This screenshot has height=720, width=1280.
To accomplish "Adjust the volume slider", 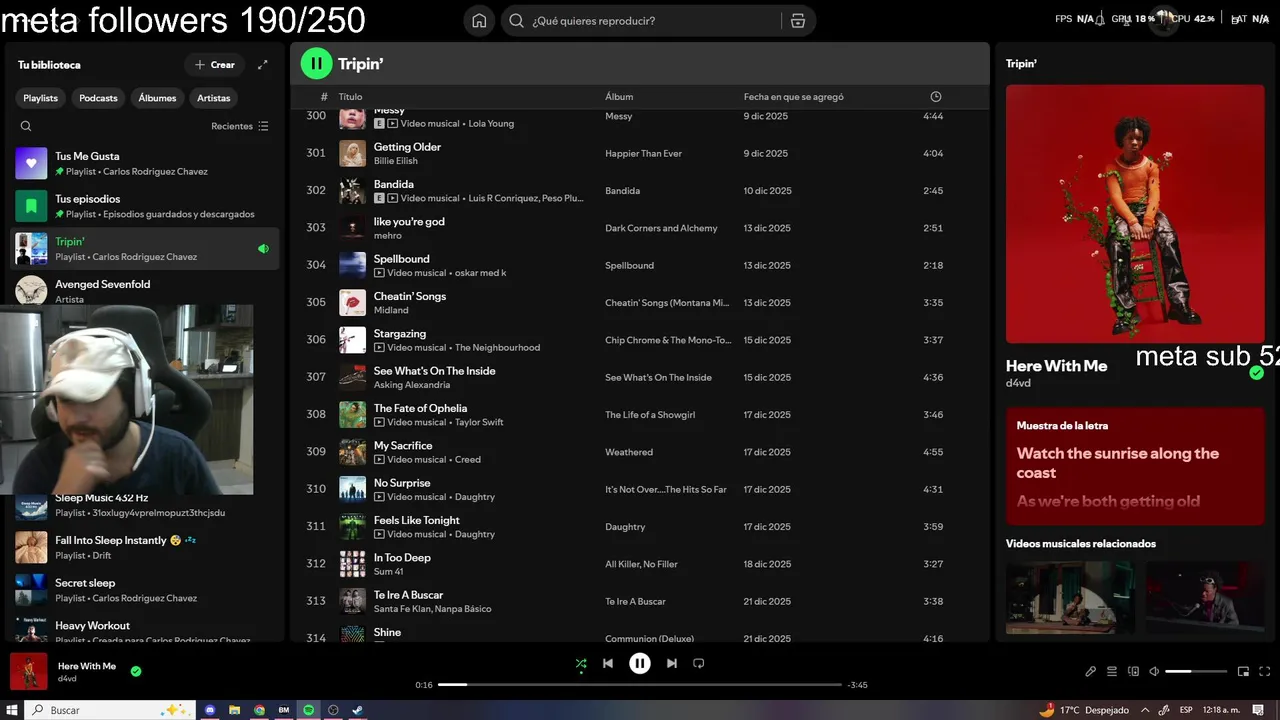I will [x=1196, y=671].
